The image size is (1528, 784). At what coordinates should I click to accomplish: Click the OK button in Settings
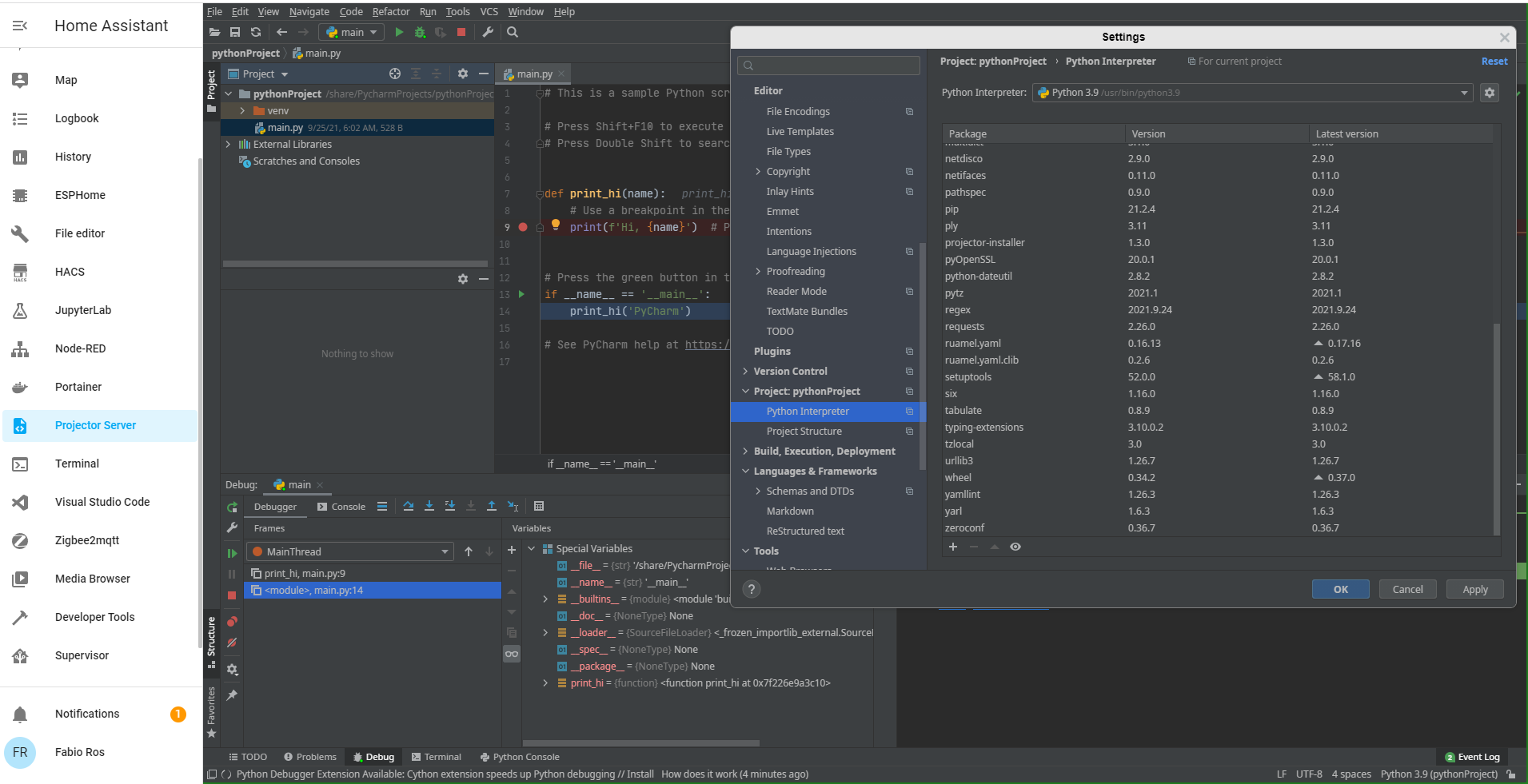pos(1340,589)
